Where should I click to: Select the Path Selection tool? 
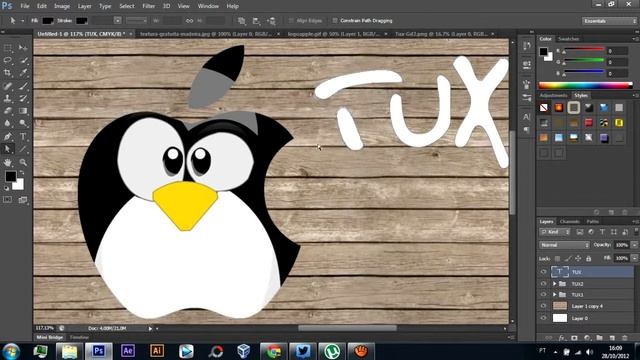coord(8,149)
